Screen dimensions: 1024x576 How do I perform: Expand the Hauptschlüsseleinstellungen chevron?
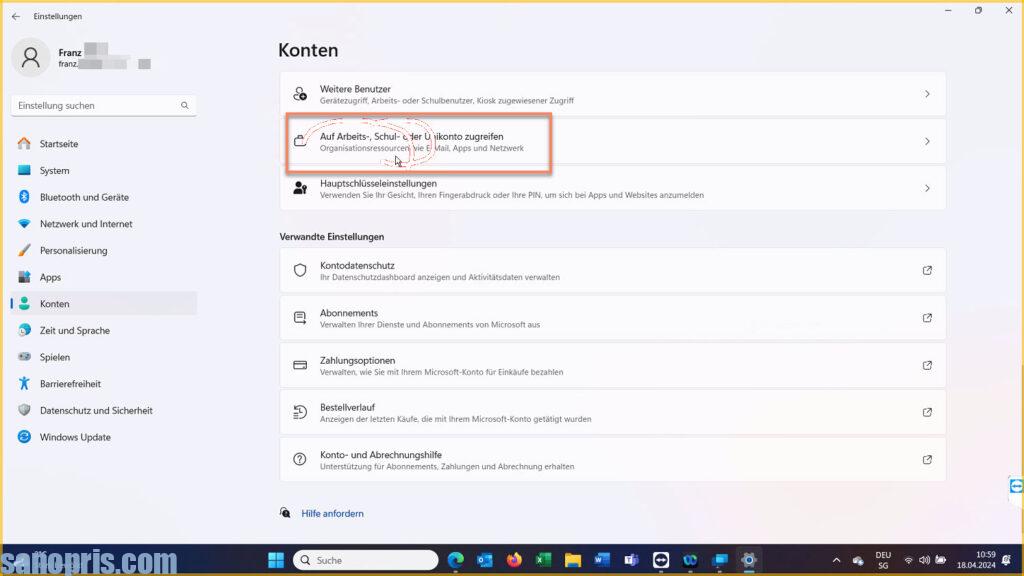(x=927, y=188)
